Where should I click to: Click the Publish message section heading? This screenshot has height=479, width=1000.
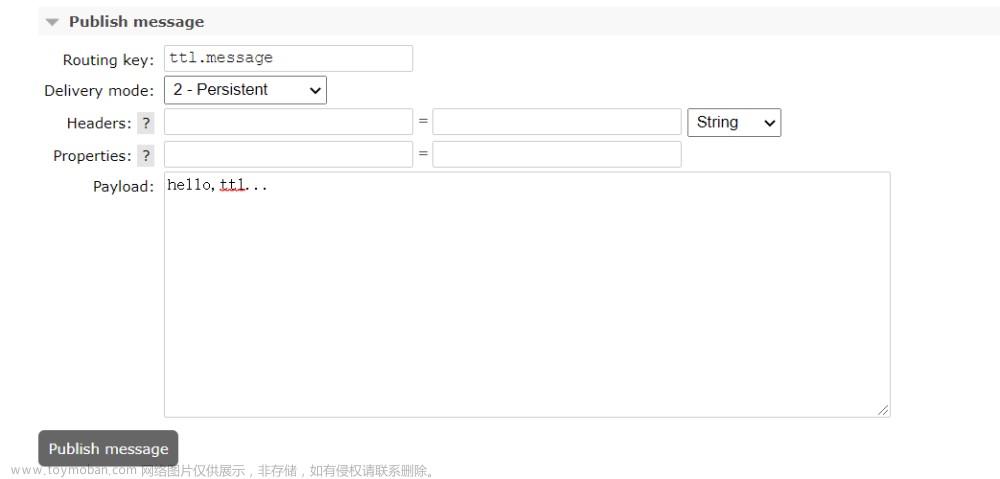(136, 22)
